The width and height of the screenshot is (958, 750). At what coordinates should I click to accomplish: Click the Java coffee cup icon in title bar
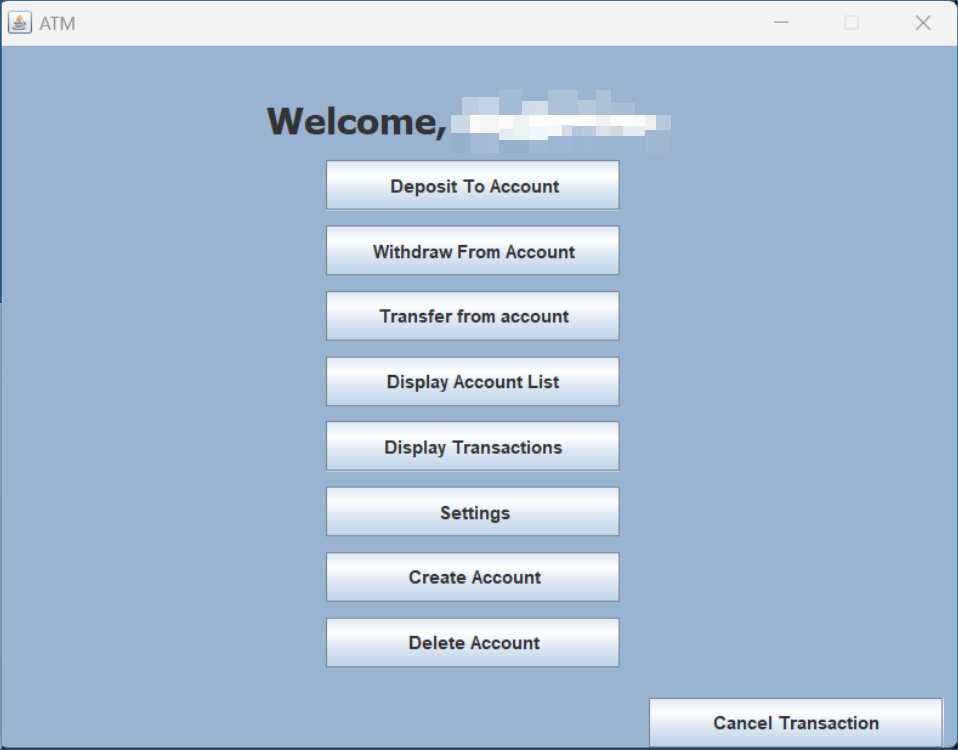(x=19, y=22)
